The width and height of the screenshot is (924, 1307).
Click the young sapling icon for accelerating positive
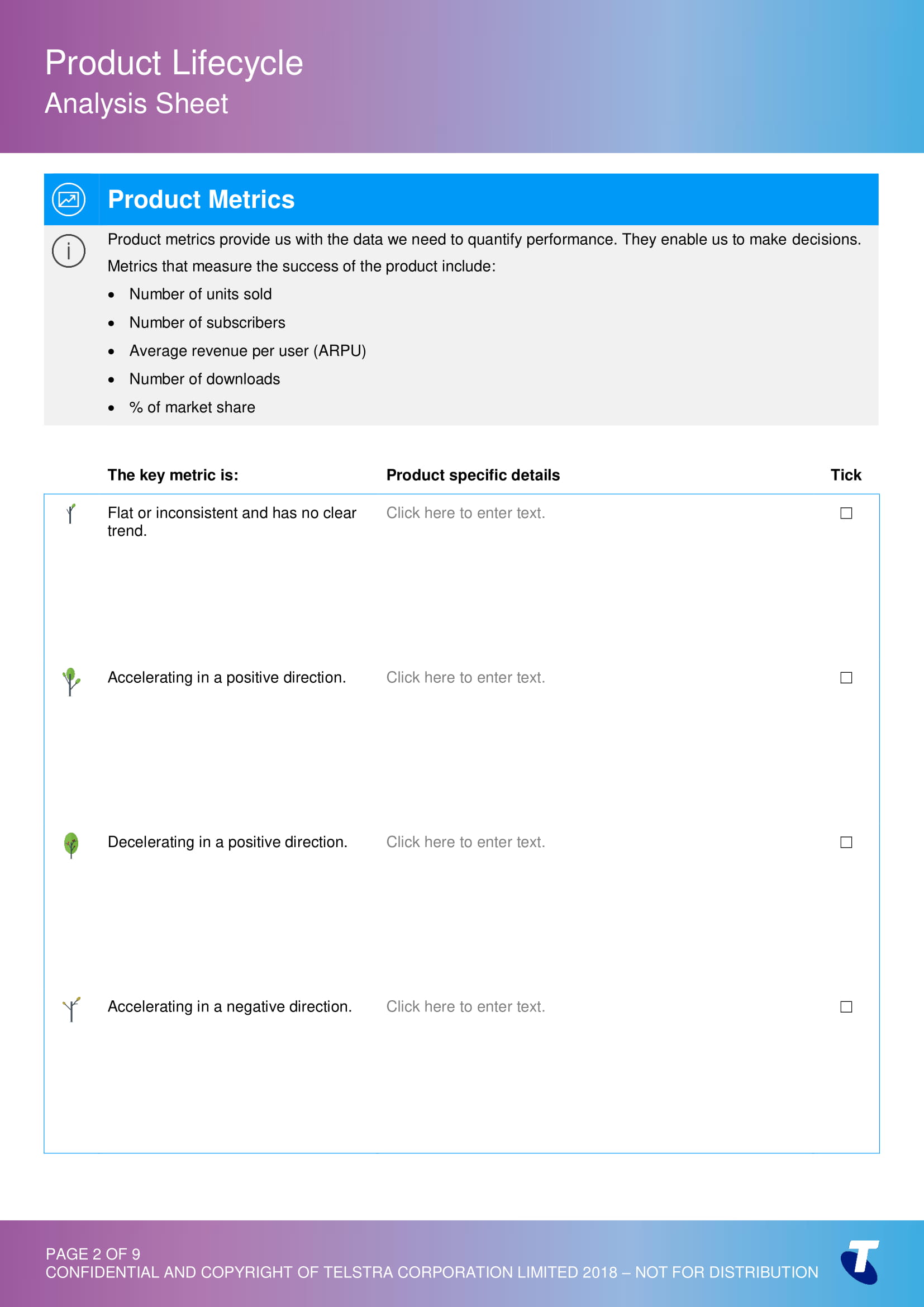pyautogui.click(x=70, y=681)
